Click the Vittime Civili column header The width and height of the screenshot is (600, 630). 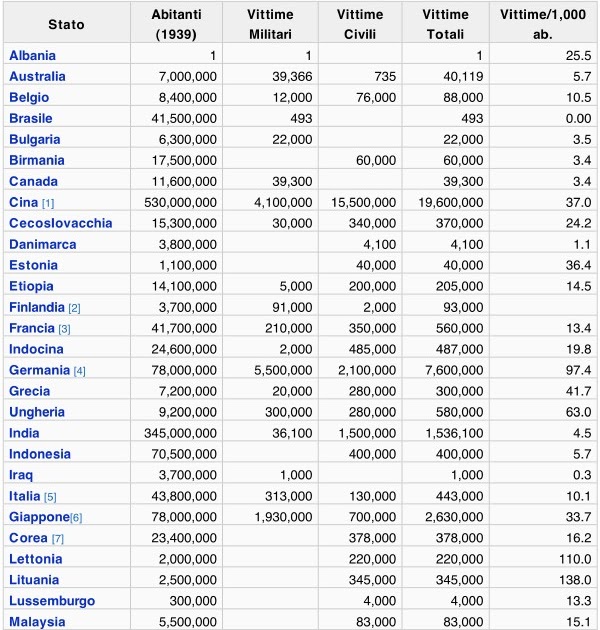coord(360,22)
